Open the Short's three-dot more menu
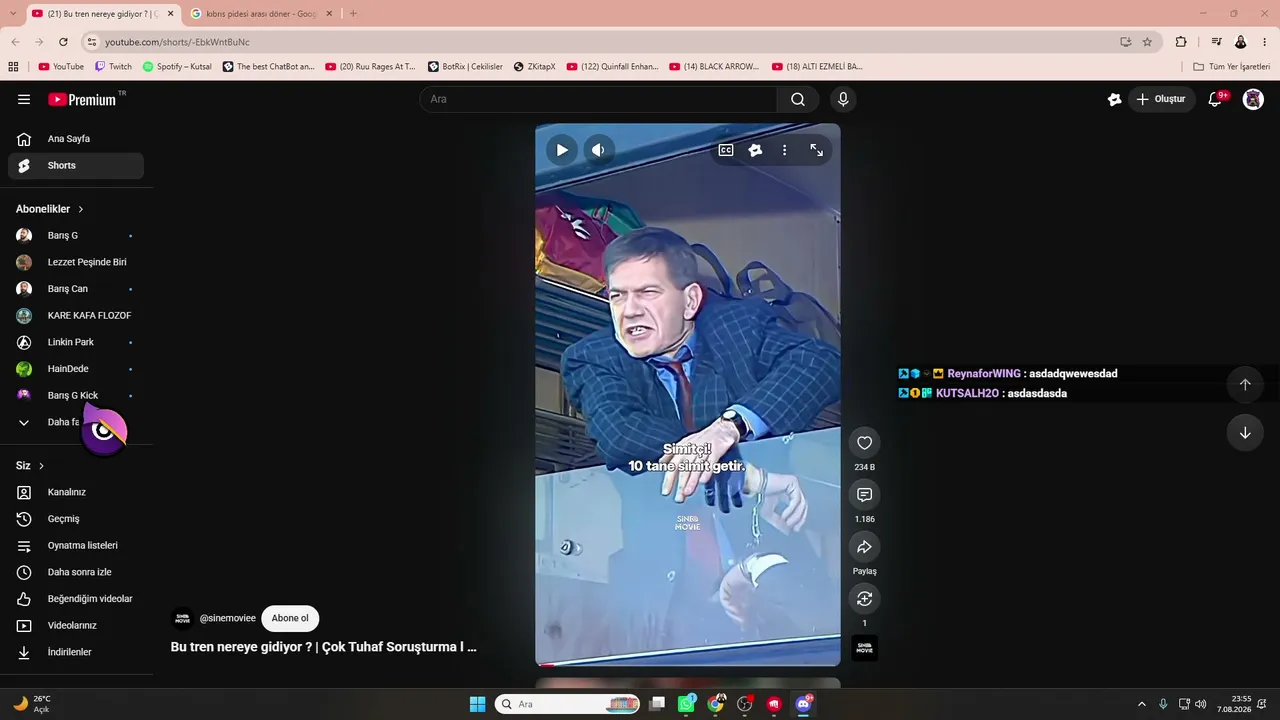 tap(785, 150)
